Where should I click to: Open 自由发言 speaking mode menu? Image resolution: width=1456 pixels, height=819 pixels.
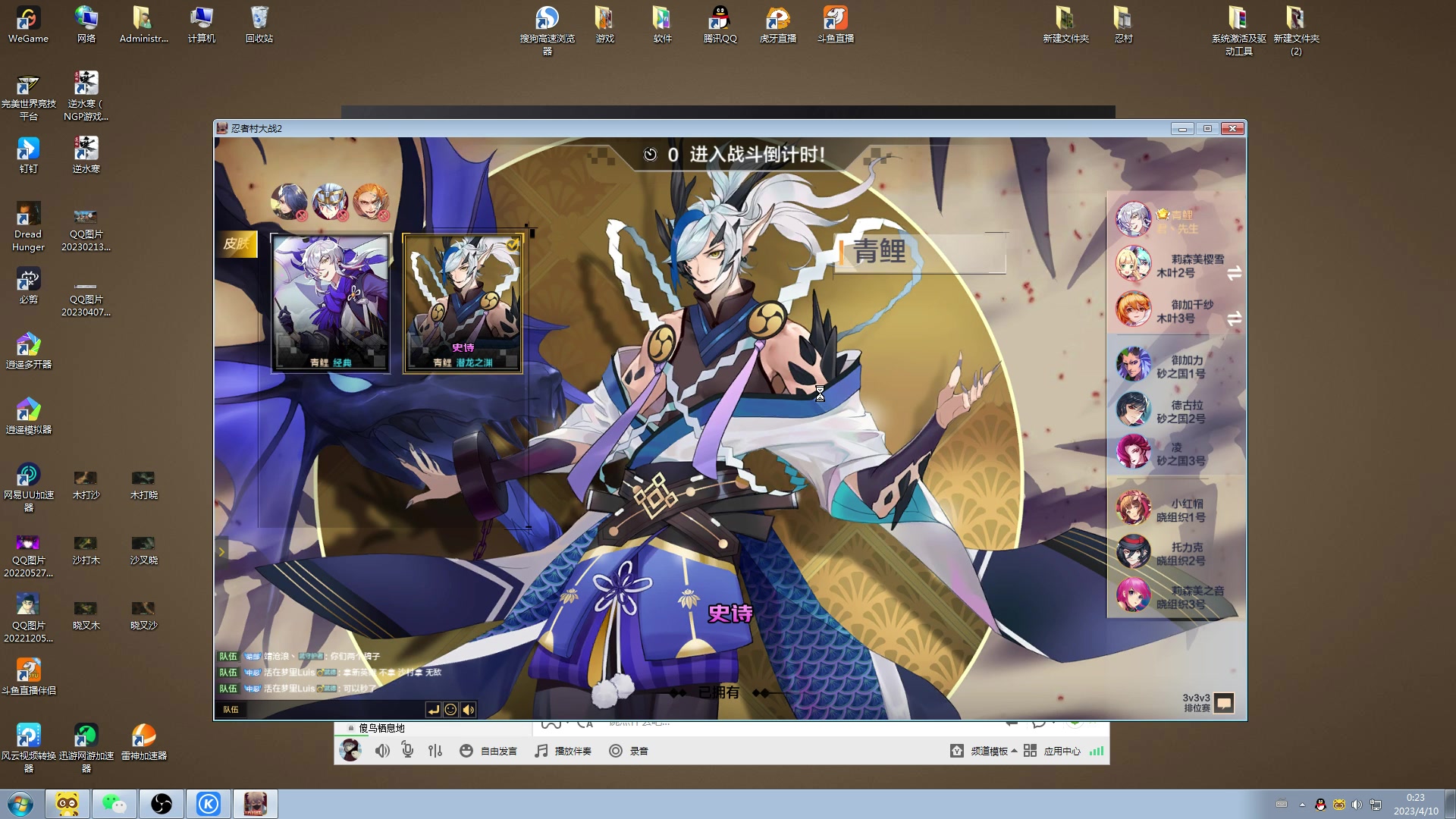tap(488, 751)
